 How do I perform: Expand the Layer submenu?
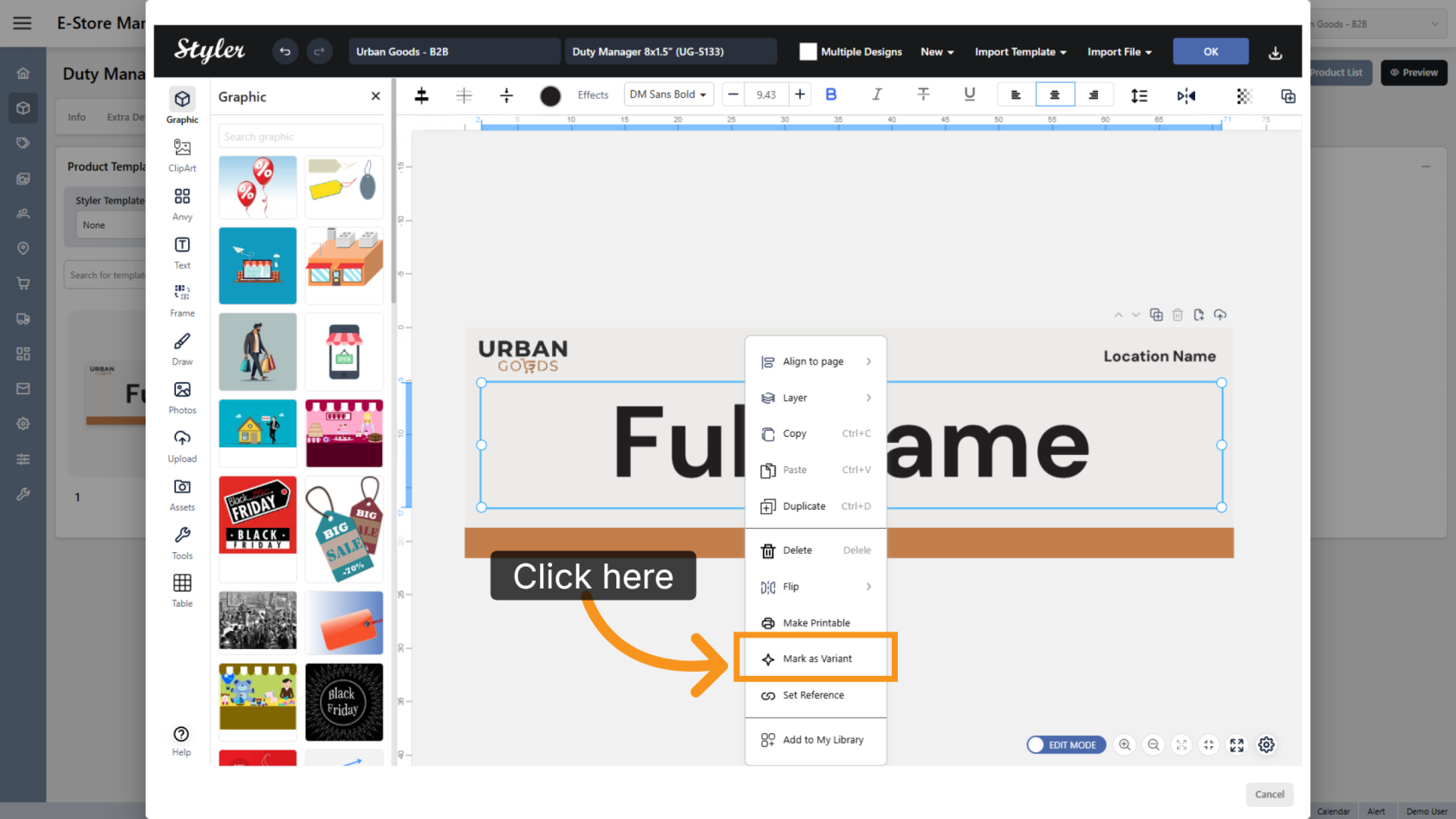click(x=816, y=398)
